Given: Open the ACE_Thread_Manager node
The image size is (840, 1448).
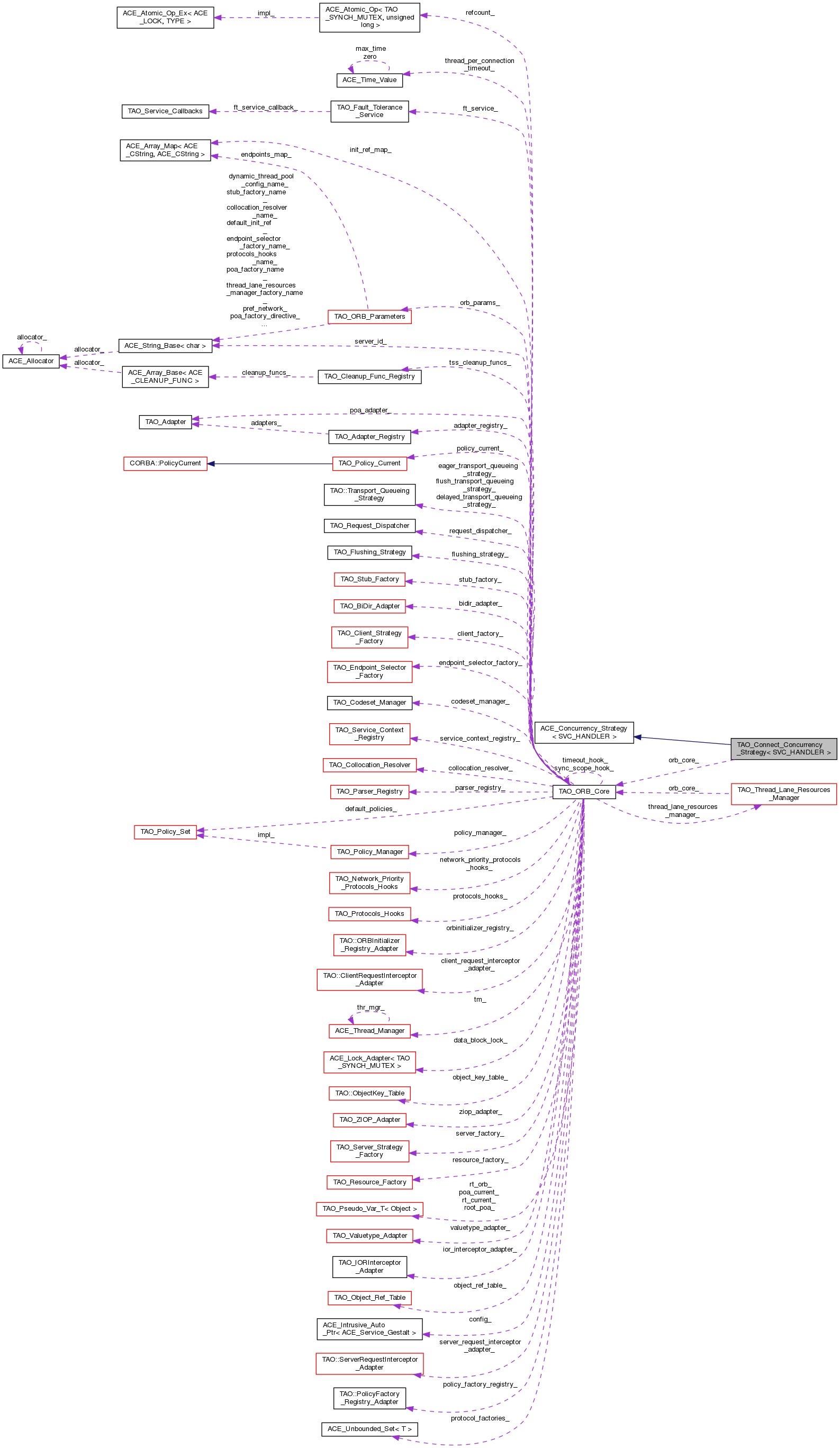Looking at the screenshot, I should pos(369,1031).
